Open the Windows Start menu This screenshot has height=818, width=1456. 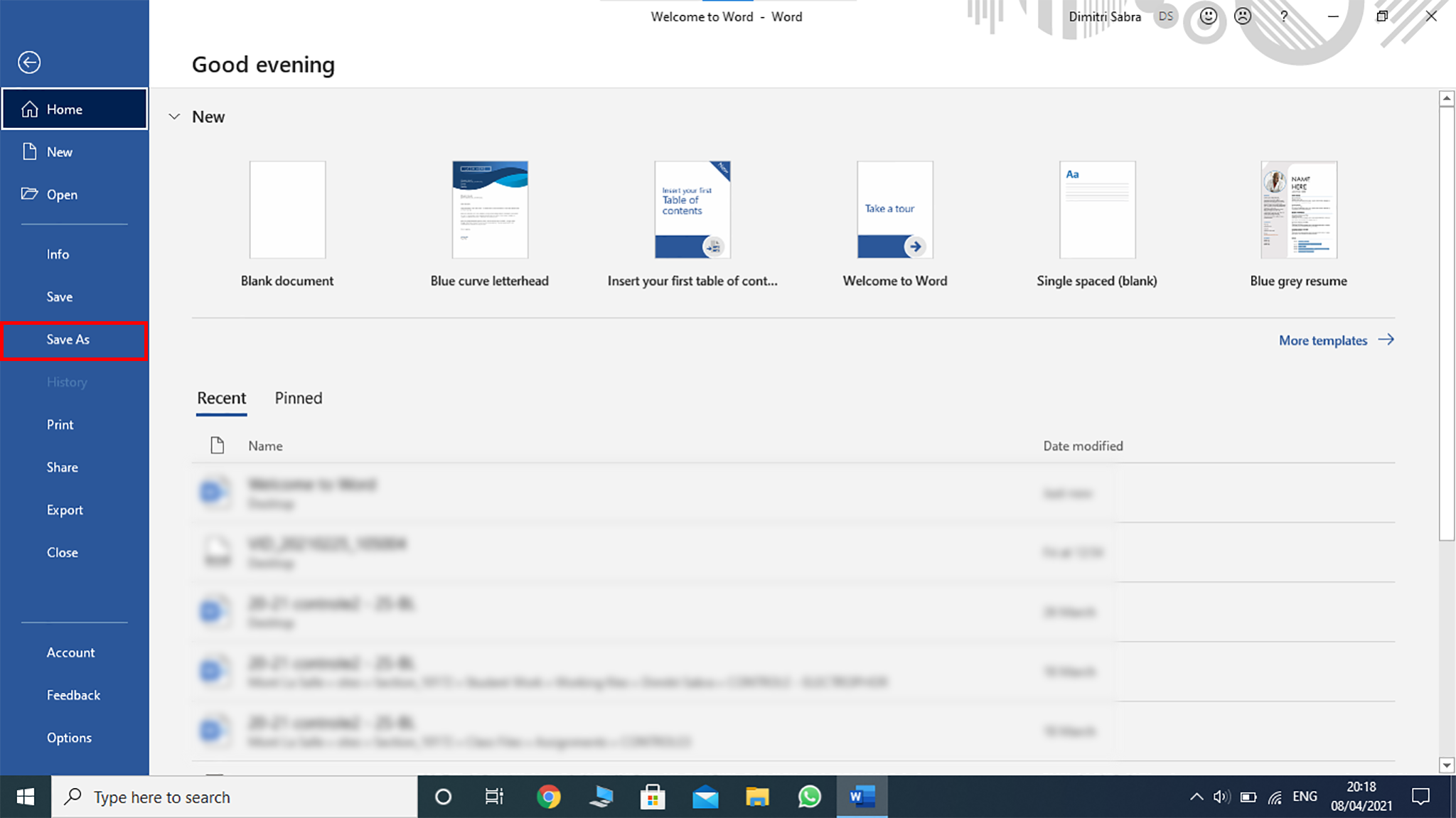(25, 797)
